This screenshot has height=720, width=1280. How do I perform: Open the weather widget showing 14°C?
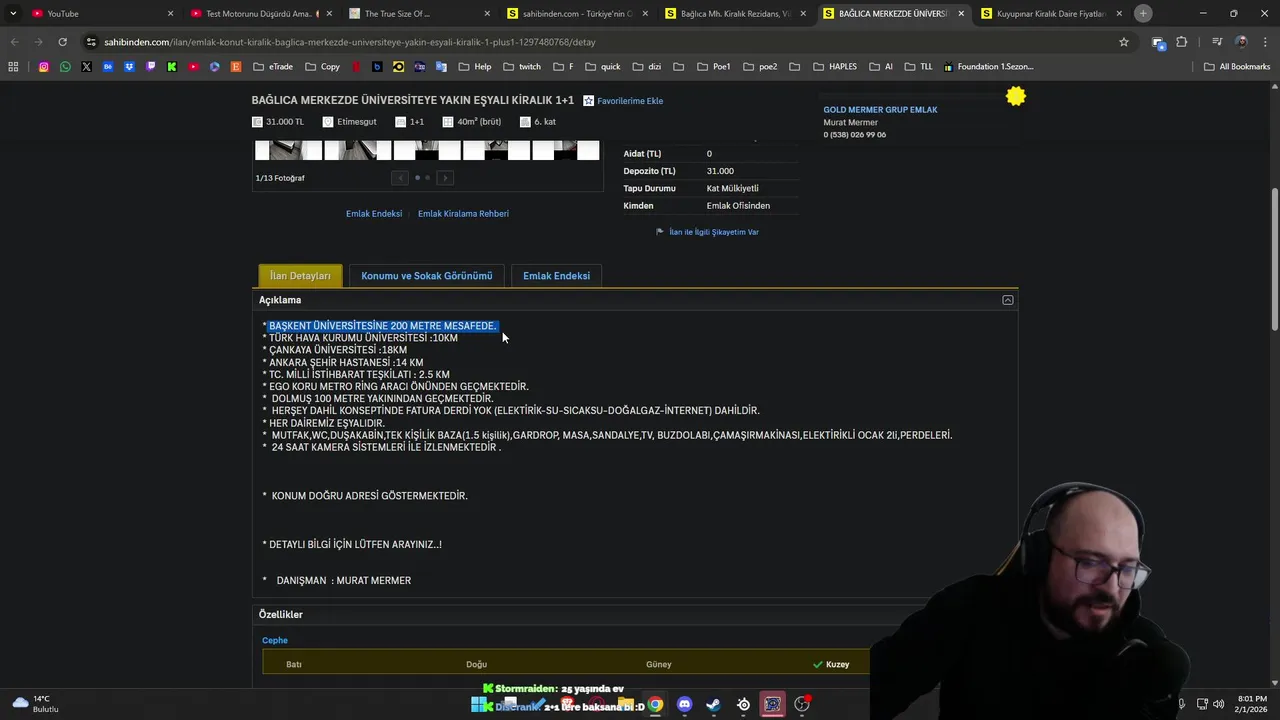click(34, 704)
